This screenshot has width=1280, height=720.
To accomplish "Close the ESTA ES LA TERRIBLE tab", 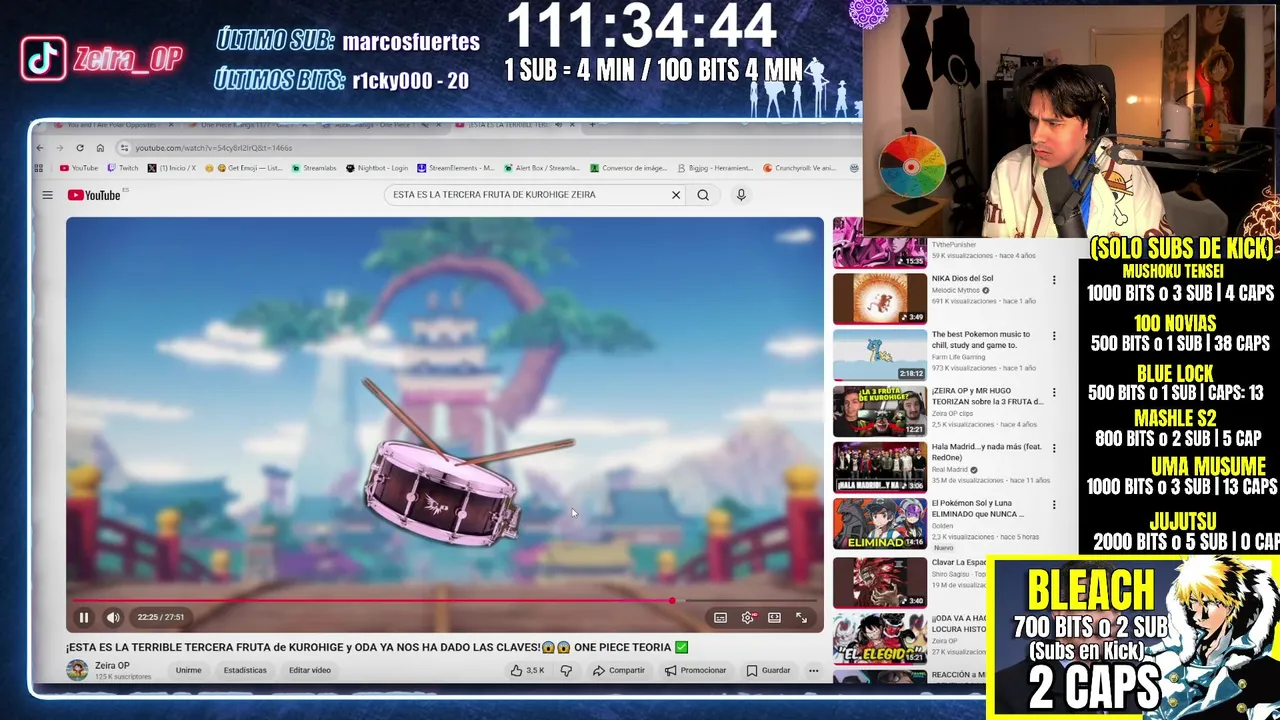I will pos(572,125).
